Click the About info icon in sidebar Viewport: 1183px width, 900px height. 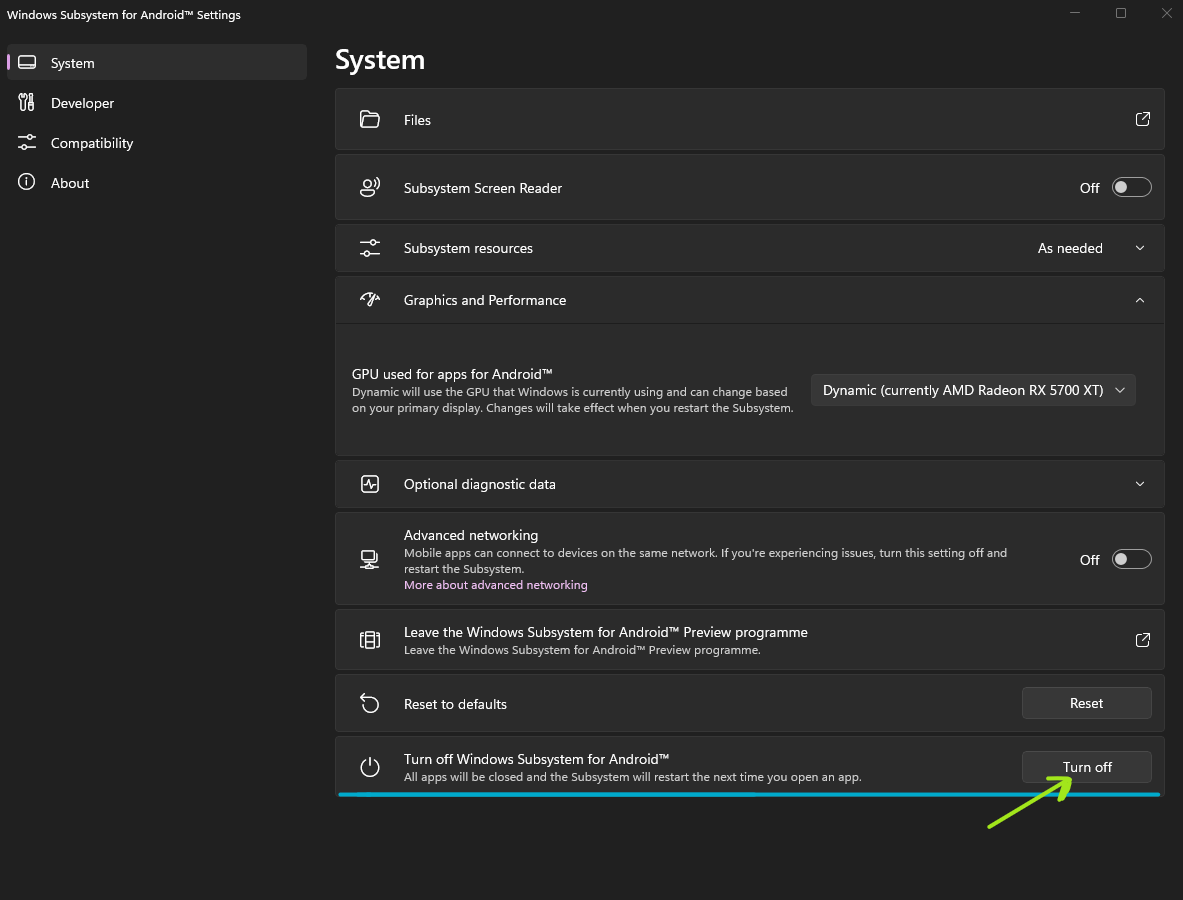click(x=27, y=183)
